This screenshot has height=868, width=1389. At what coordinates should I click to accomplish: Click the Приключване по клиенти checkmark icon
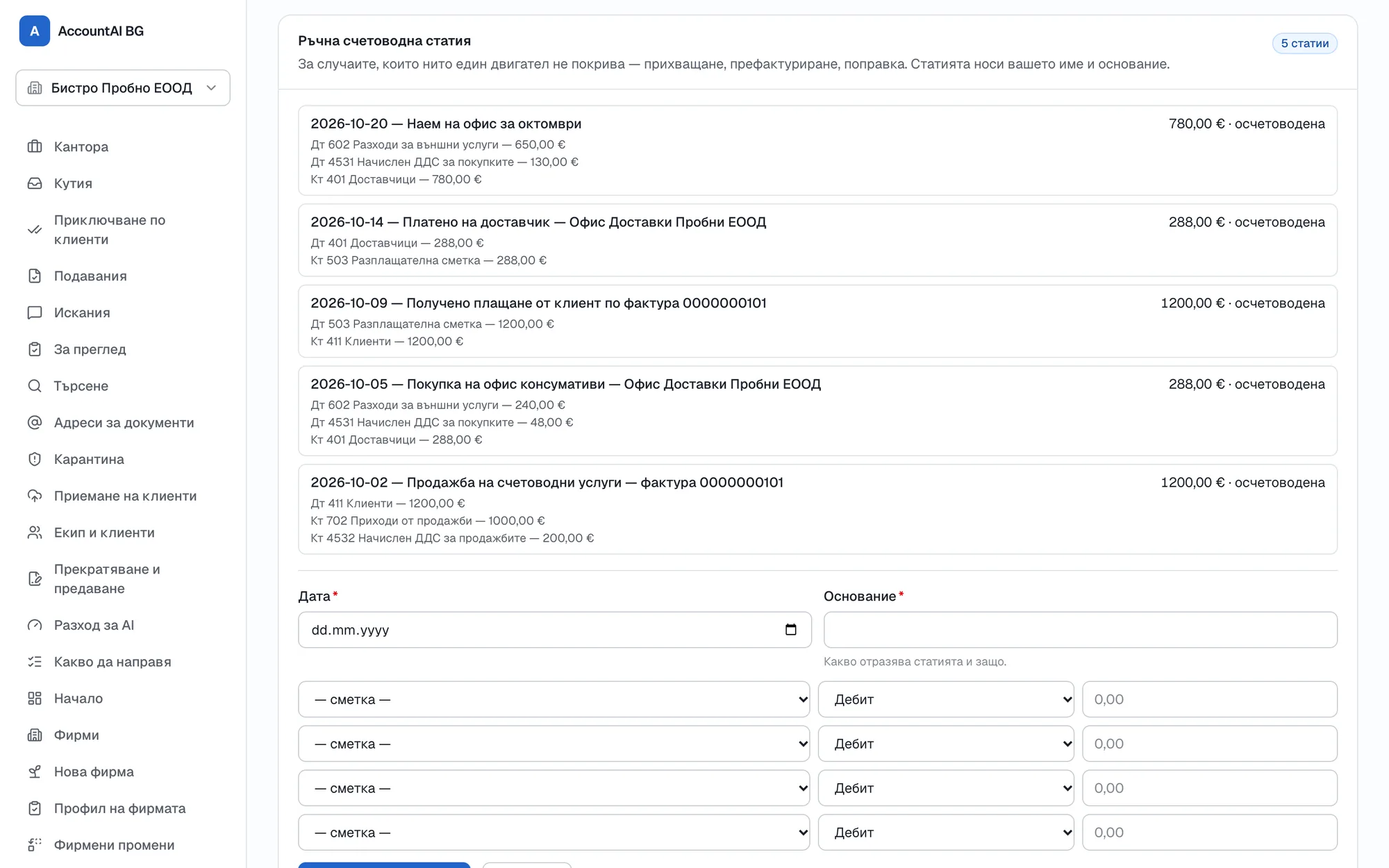[x=35, y=230]
